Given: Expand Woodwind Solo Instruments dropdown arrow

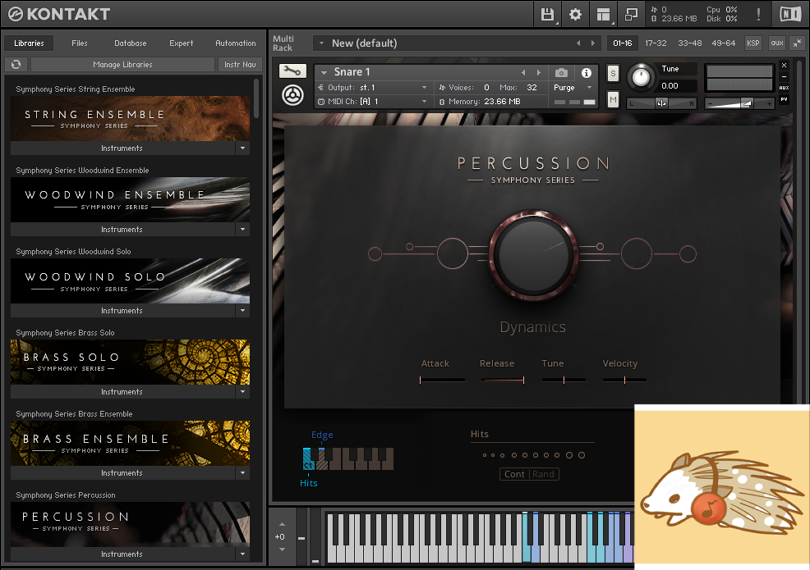Looking at the screenshot, I should pyautogui.click(x=243, y=311).
